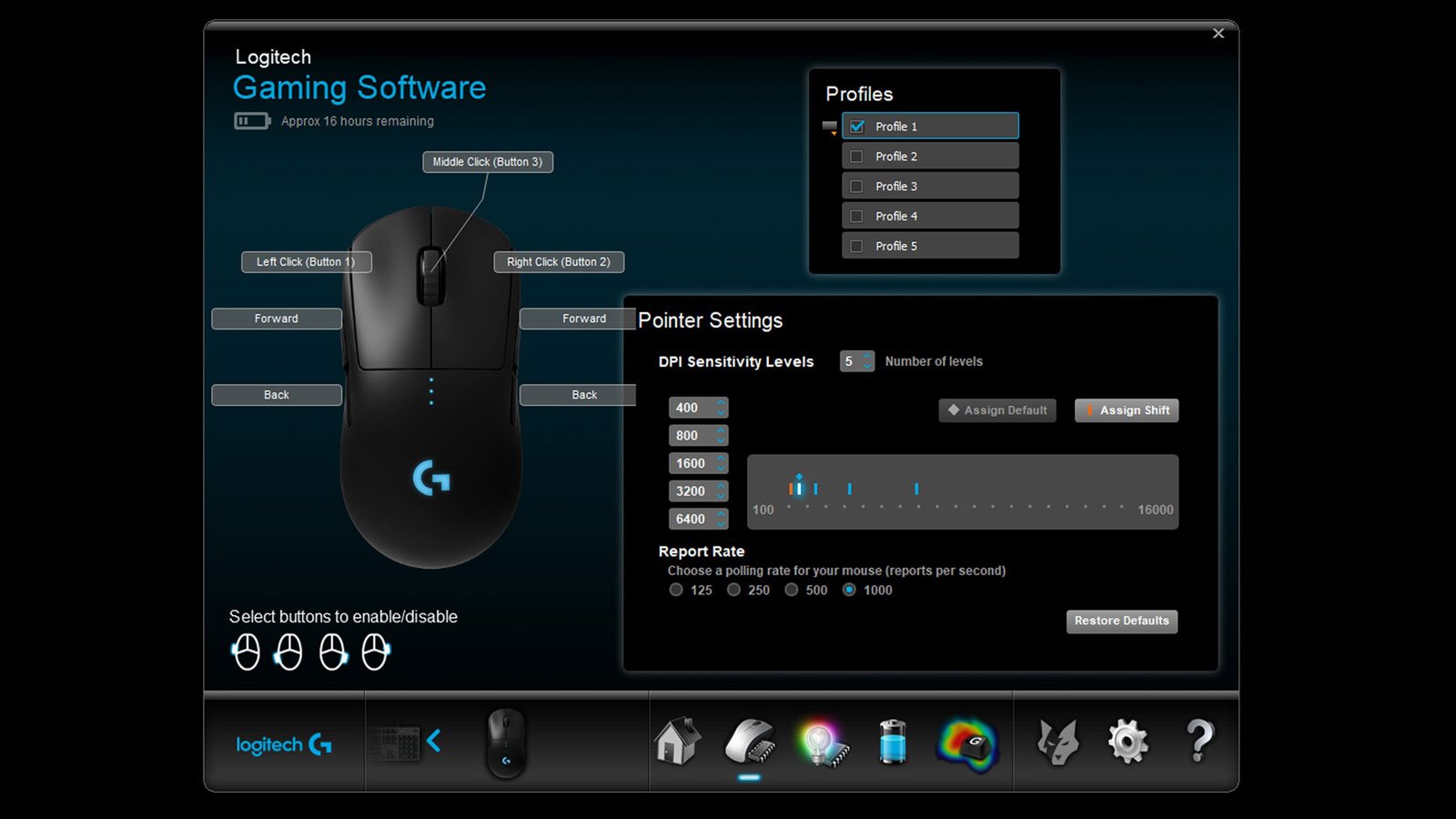Click the G logo on mouse image
1456x819 pixels.
430,478
